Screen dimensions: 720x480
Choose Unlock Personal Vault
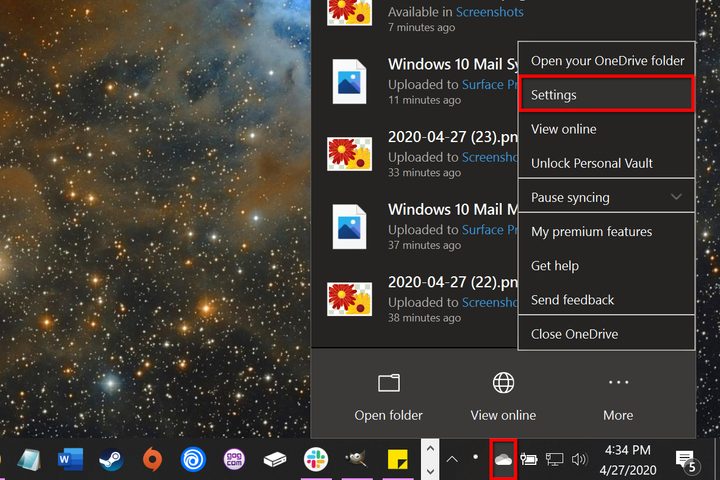coord(606,163)
